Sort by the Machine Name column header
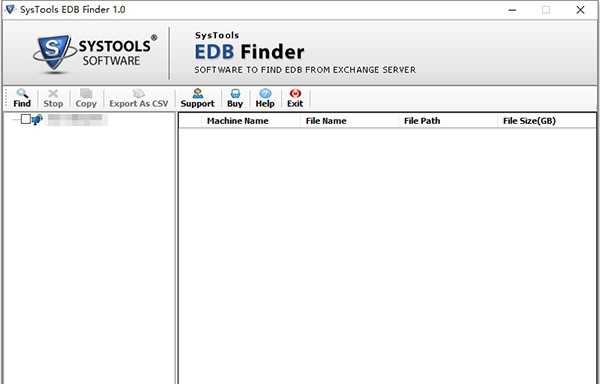This screenshot has width=600, height=384. (250, 121)
